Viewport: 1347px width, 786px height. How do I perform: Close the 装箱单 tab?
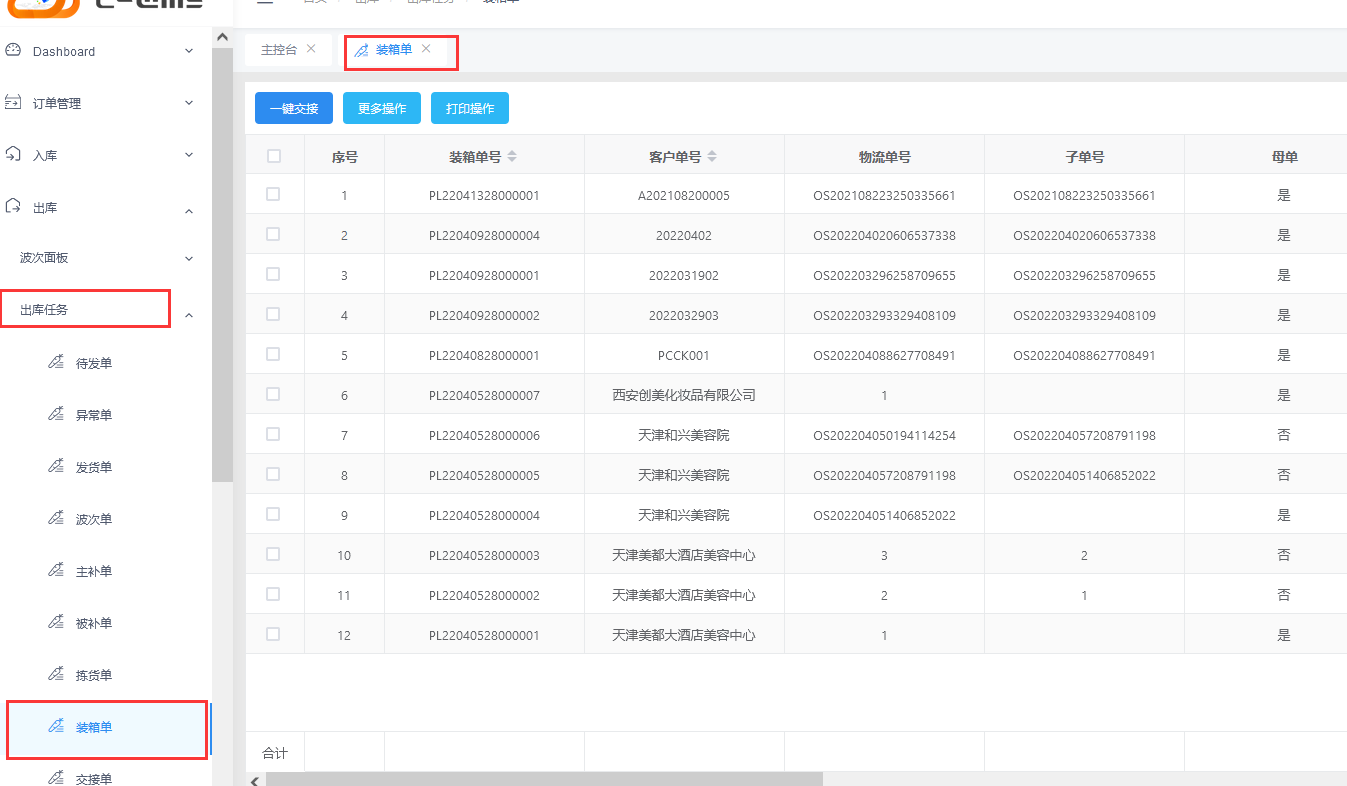click(x=426, y=49)
